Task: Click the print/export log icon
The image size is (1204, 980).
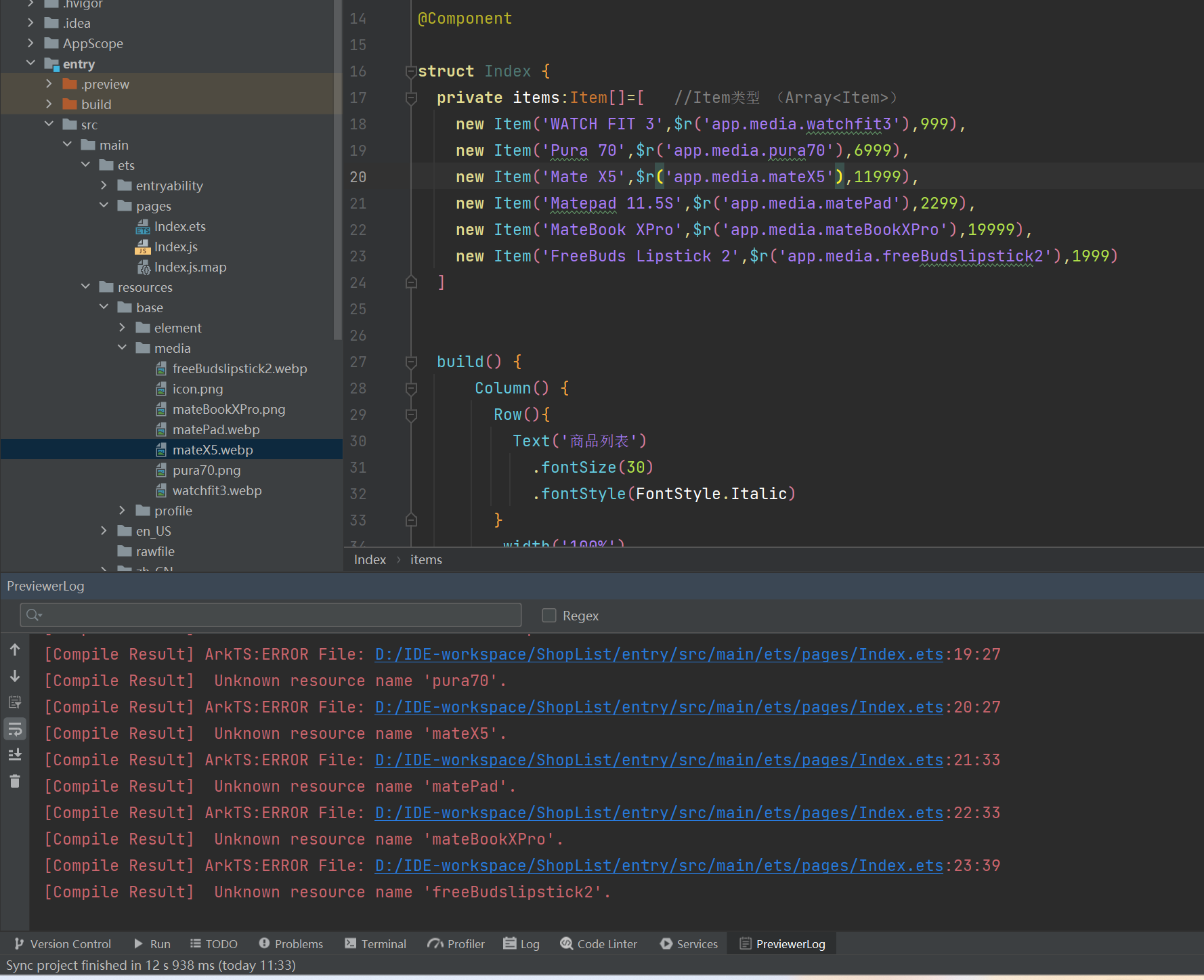Action: [15, 702]
